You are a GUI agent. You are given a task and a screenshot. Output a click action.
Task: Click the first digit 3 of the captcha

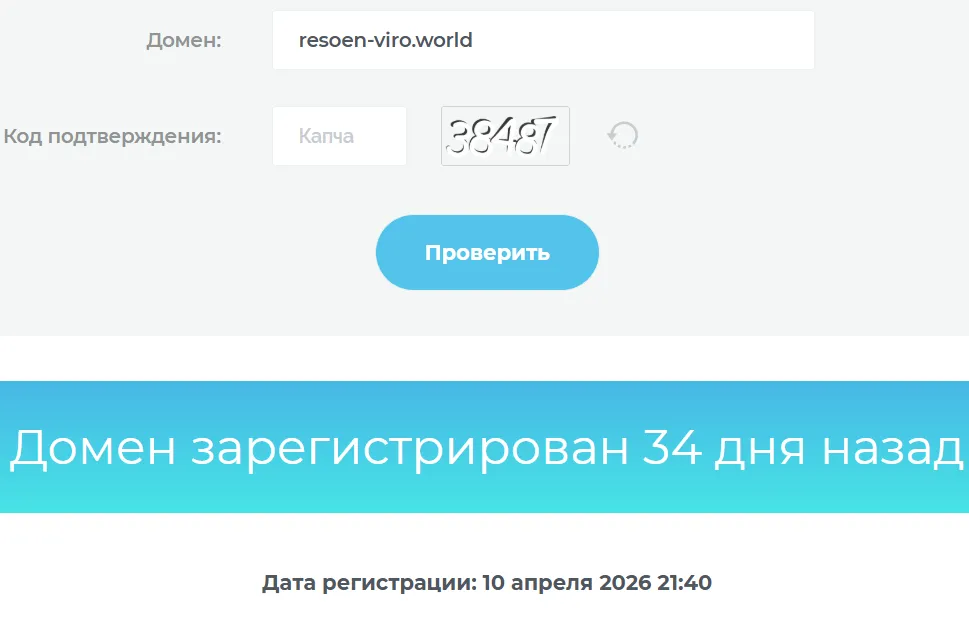click(458, 137)
